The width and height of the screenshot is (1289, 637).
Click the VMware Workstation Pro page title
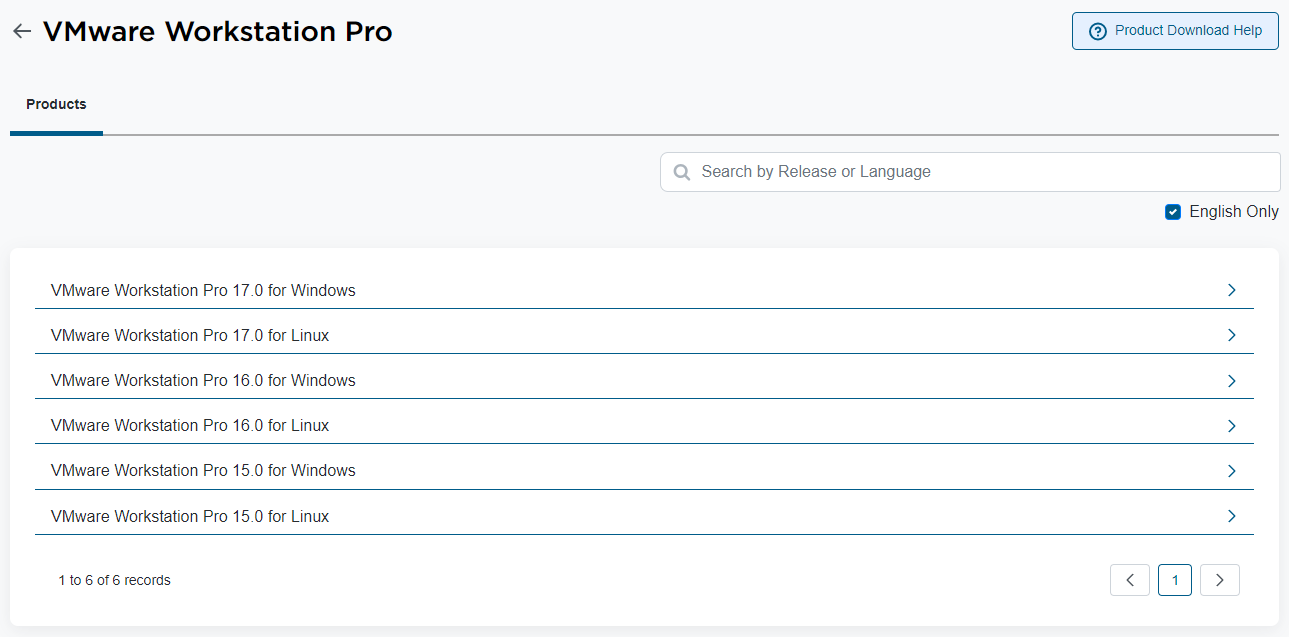point(217,31)
